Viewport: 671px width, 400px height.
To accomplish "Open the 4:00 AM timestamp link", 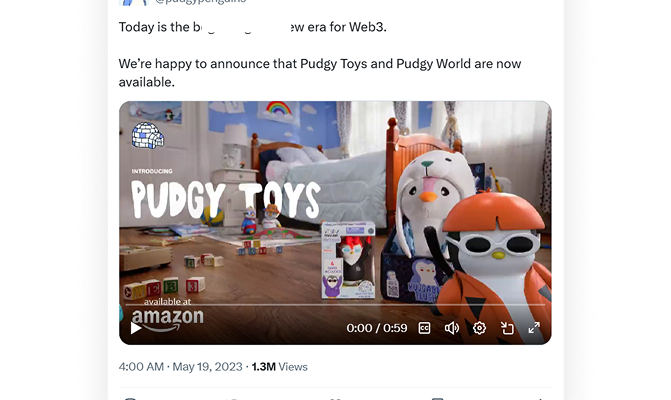I will pos(141,367).
